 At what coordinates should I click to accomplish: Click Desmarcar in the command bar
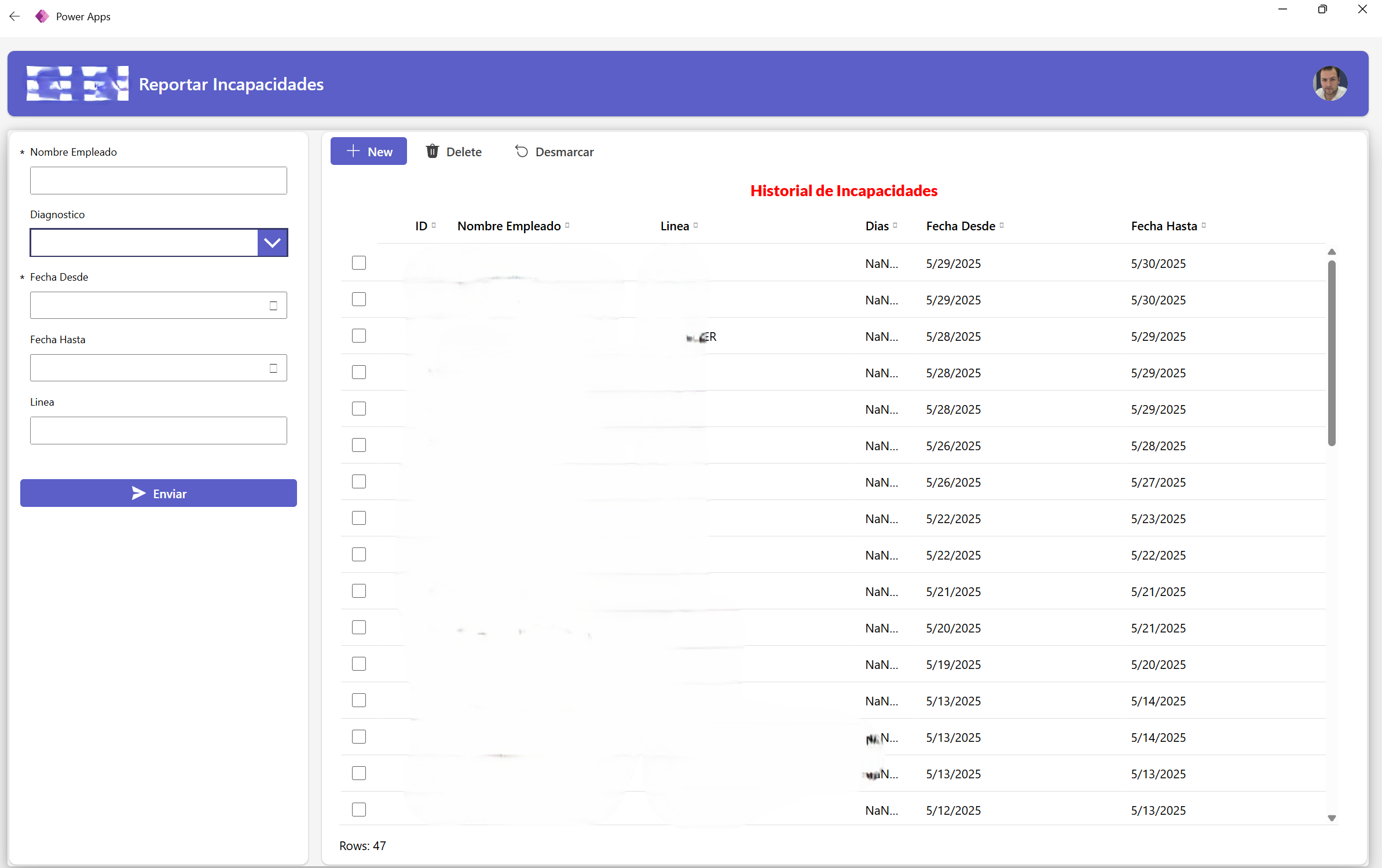[x=554, y=152]
